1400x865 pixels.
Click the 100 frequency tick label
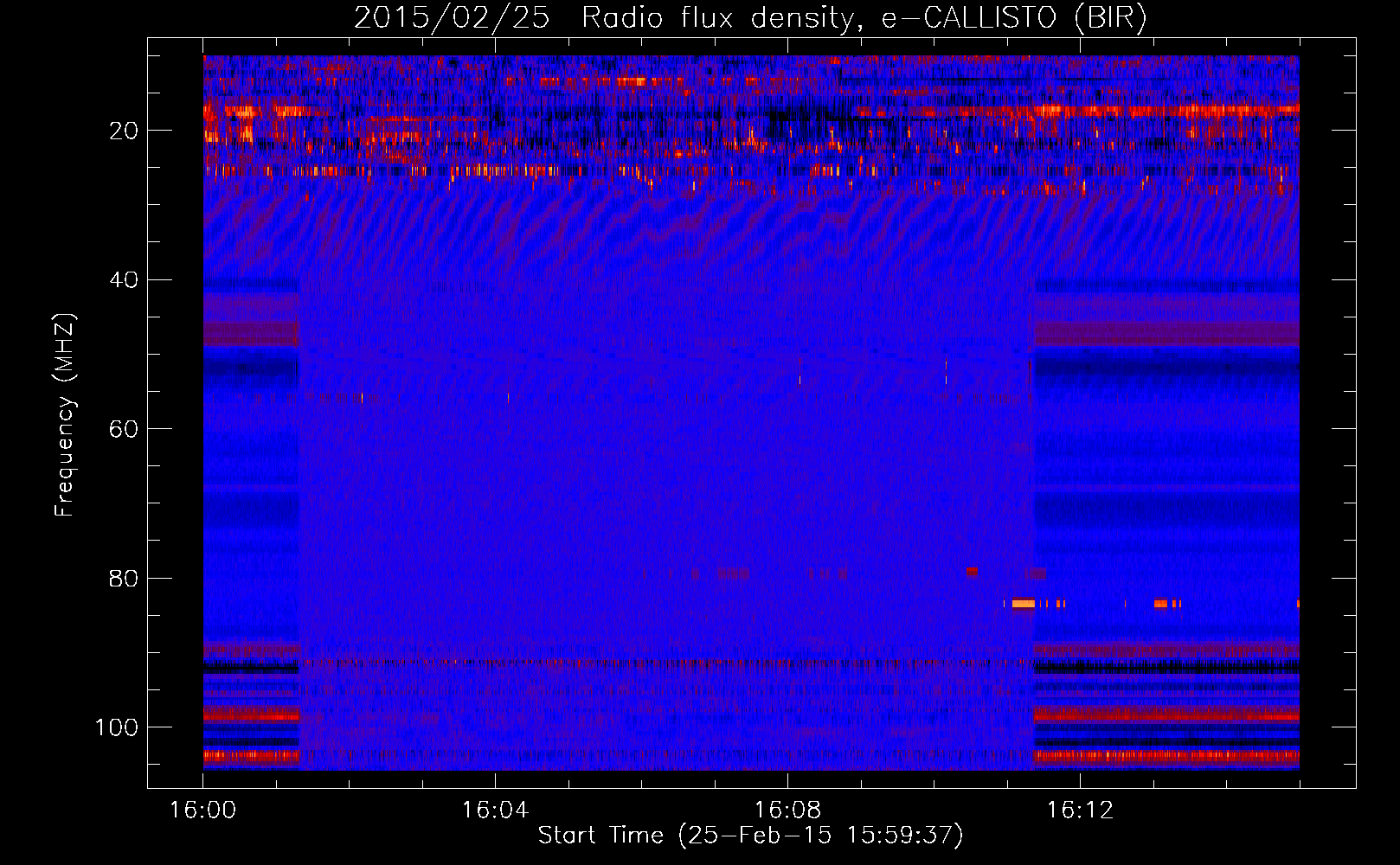[117, 727]
